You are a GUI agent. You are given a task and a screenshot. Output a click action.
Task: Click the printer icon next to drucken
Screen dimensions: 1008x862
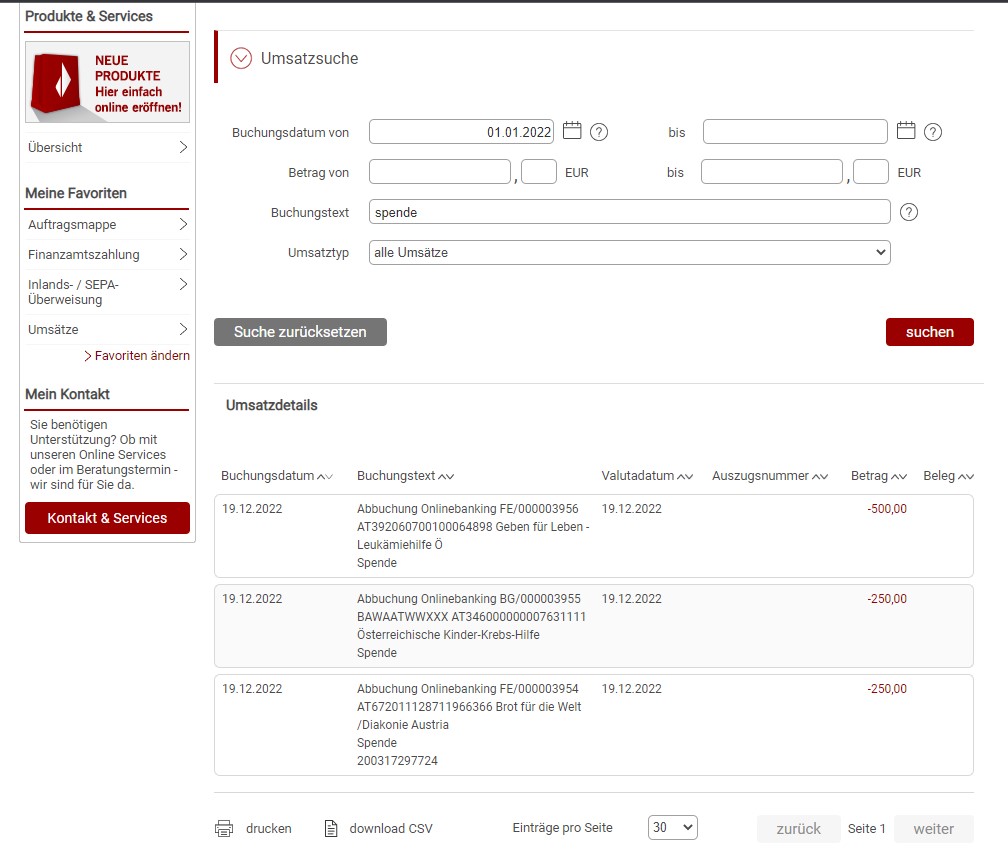pos(224,829)
